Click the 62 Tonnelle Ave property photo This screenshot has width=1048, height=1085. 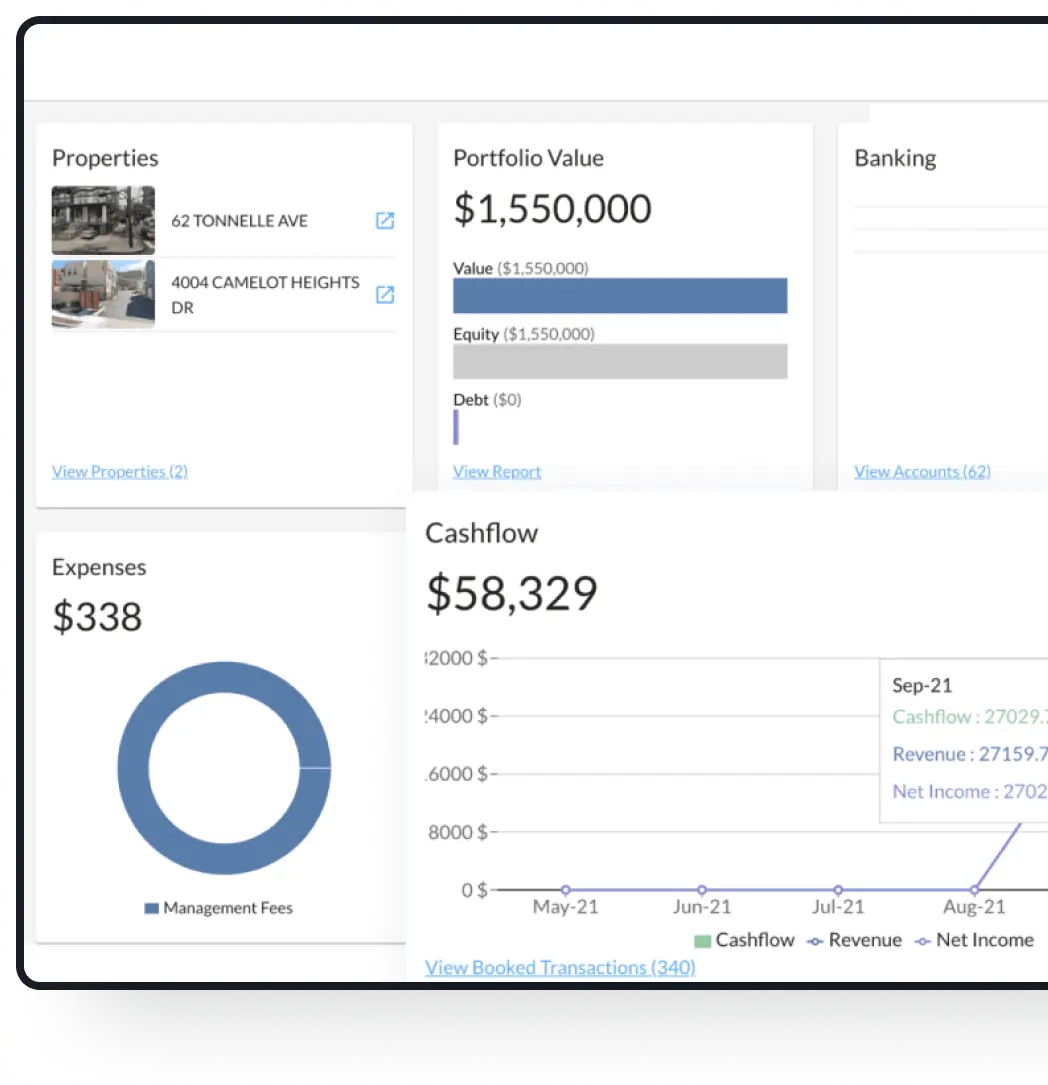pos(103,220)
